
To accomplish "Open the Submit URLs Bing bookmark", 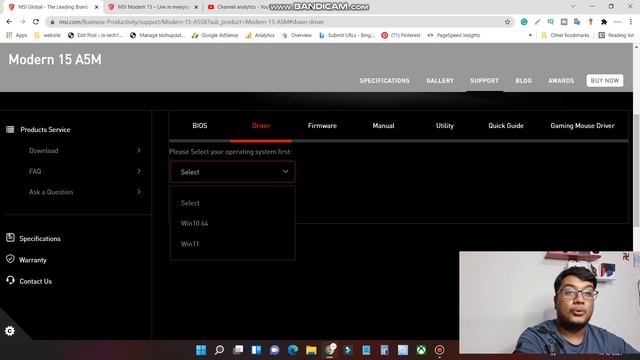I will coord(347,36).
